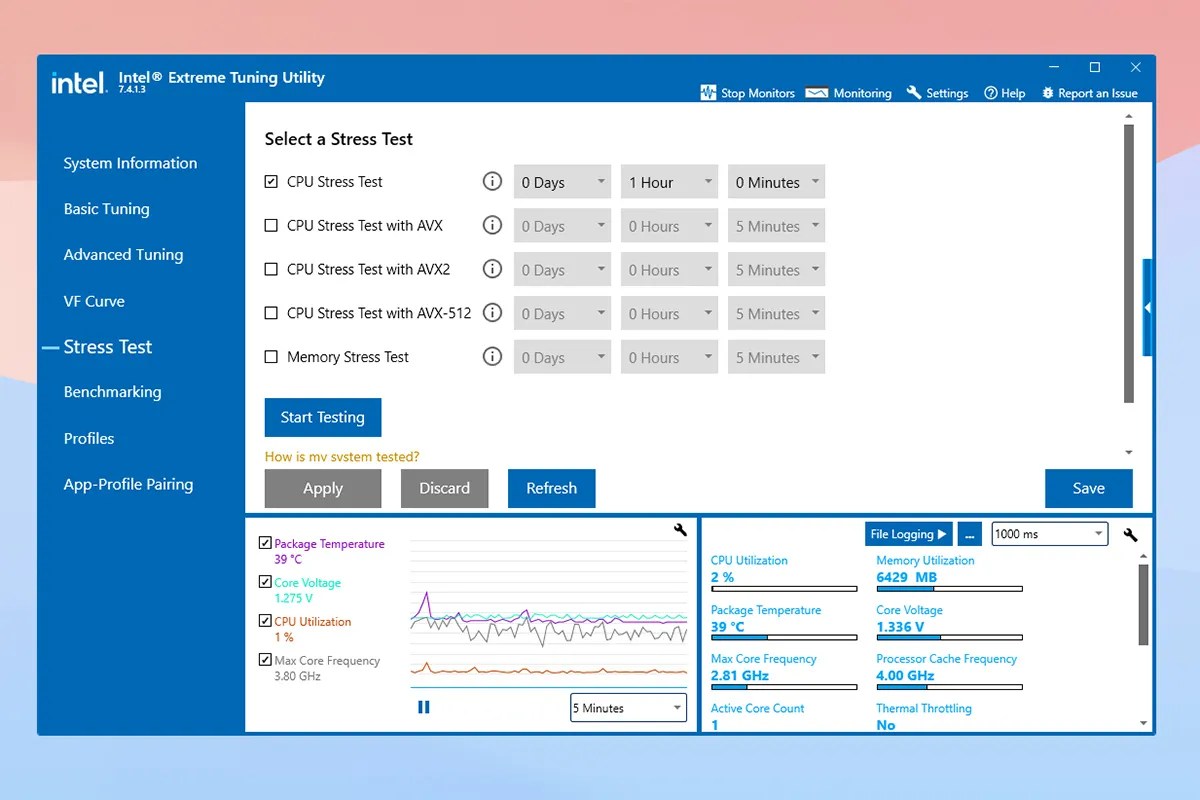Toggle Max Core Frequency graph checkbox
The image size is (1200, 800).
265,660
